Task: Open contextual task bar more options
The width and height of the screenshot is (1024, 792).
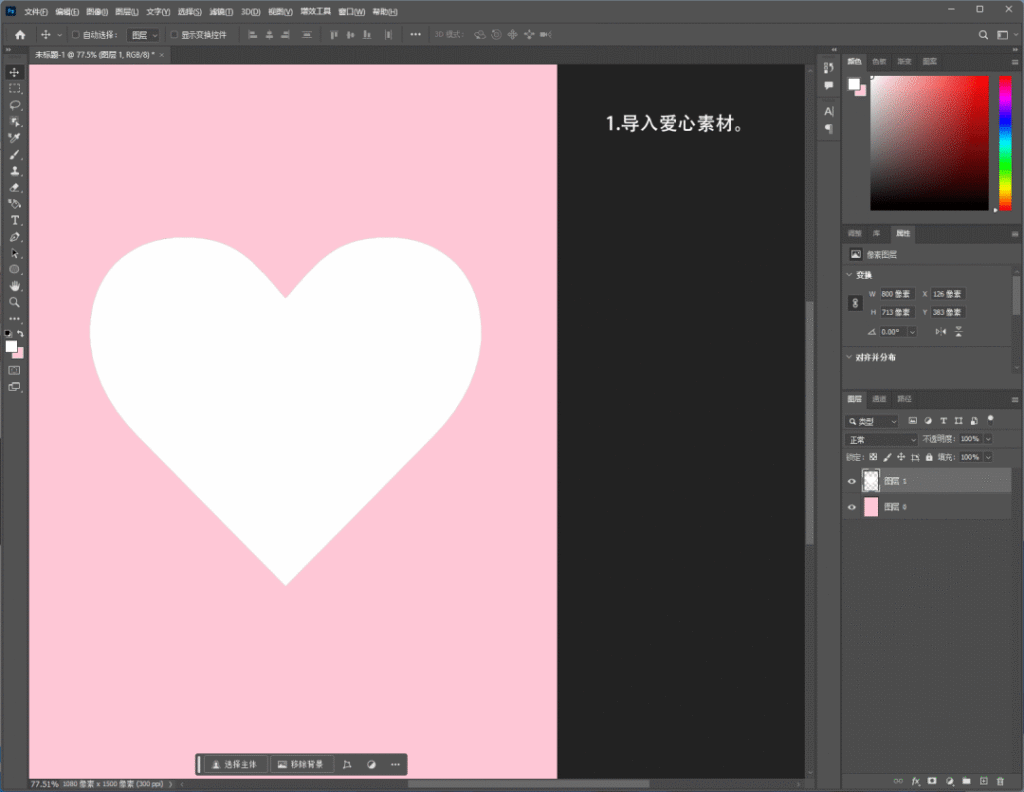Action: pos(395,765)
